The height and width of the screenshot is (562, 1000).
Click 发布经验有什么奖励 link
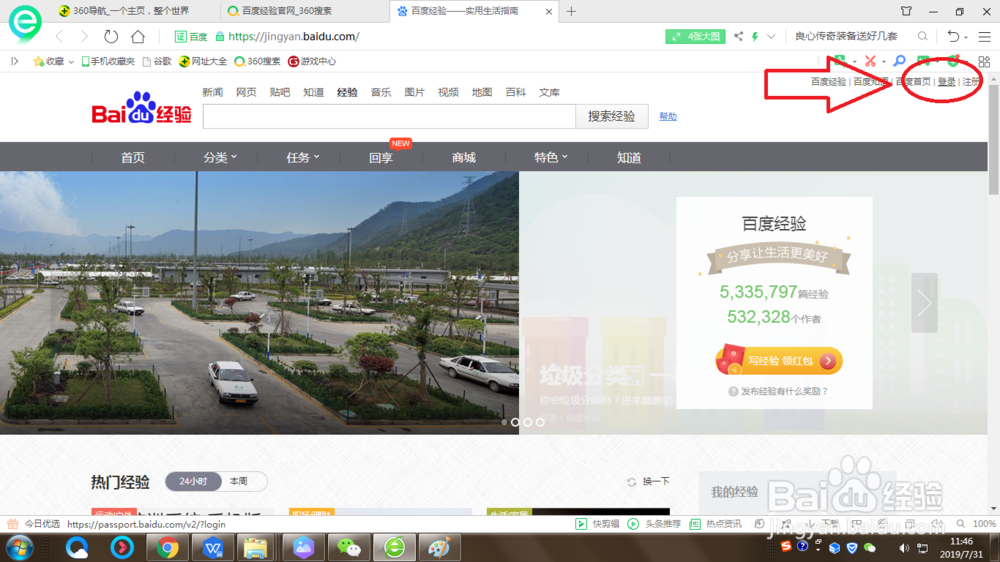pyautogui.click(x=778, y=391)
